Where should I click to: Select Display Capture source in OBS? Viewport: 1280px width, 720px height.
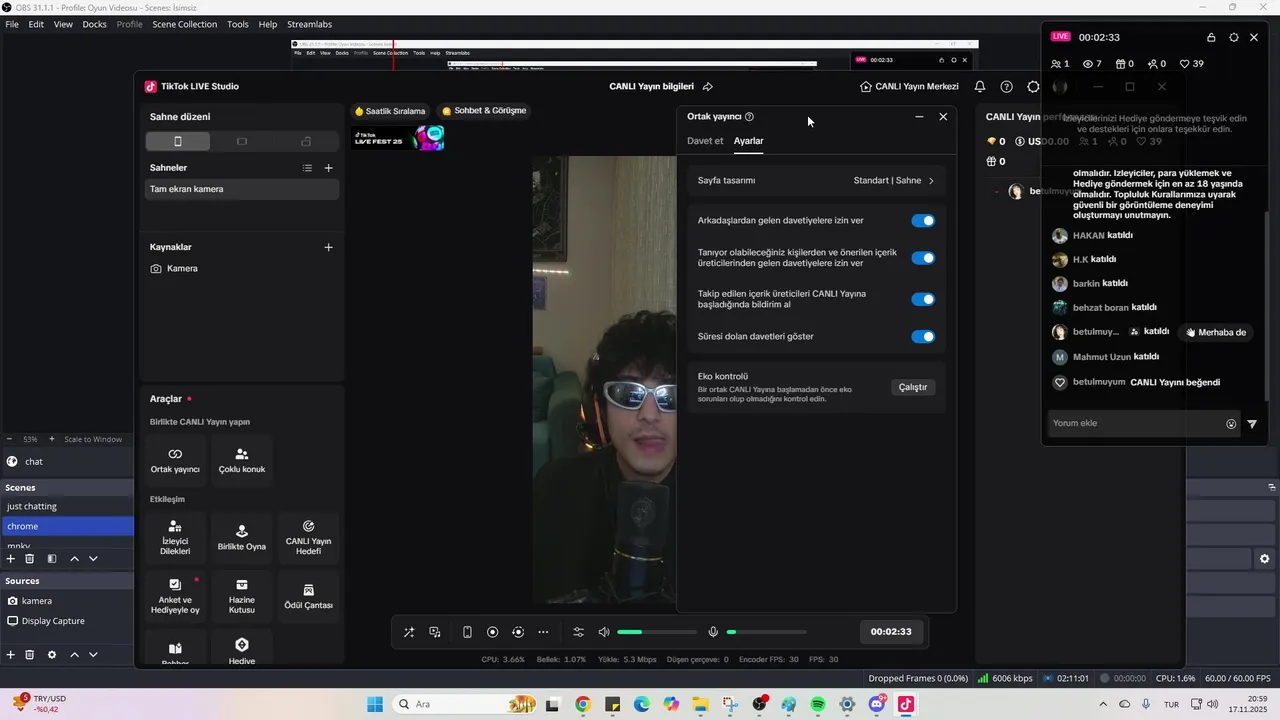click(67, 621)
